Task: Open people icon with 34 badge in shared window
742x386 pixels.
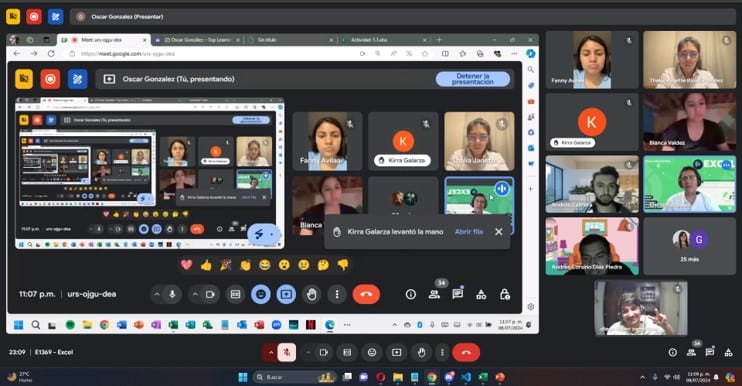Action: 434,294
